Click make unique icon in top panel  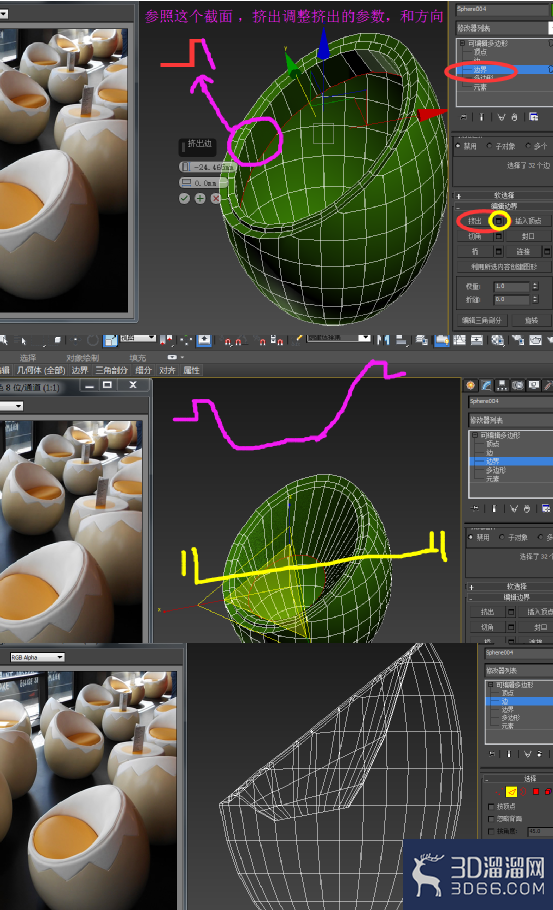click(x=501, y=117)
